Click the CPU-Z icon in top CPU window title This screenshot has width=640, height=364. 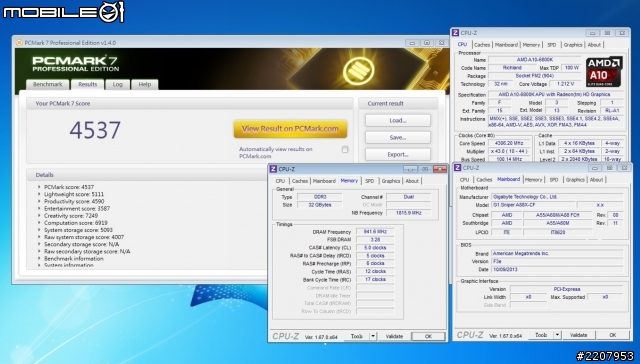click(456, 33)
